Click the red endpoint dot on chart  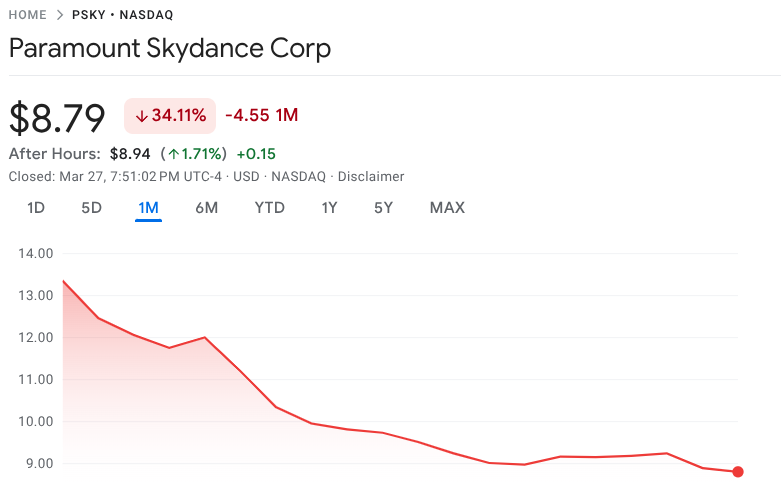(x=738, y=472)
